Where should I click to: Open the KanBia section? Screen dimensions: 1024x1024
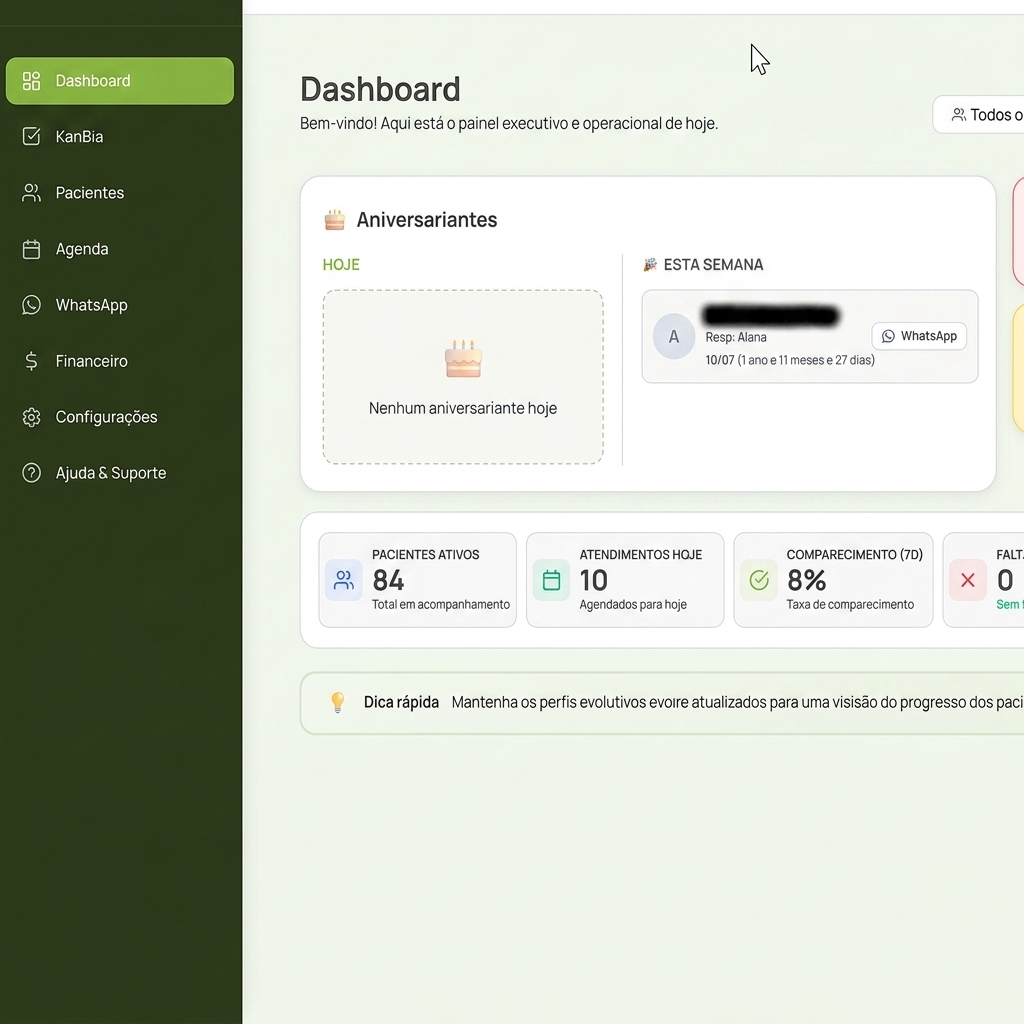[120, 136]
